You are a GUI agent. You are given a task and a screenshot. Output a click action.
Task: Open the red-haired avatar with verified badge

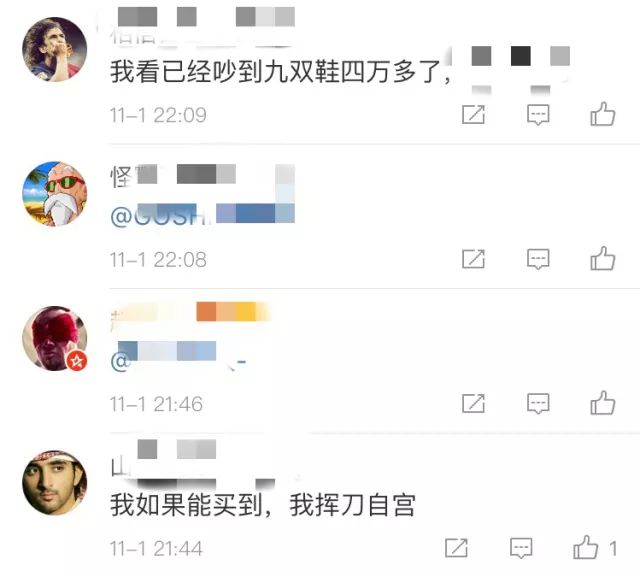(55, 338)
